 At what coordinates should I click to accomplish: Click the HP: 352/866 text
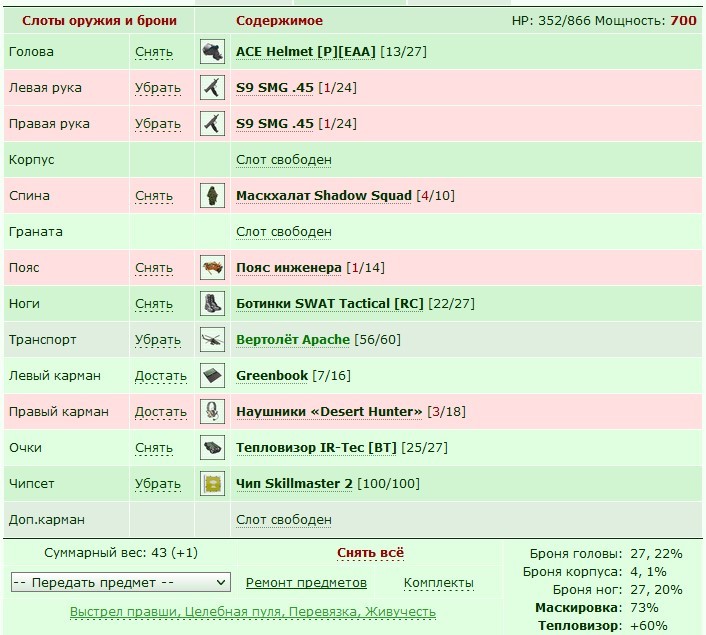click(x=551, y=21)
